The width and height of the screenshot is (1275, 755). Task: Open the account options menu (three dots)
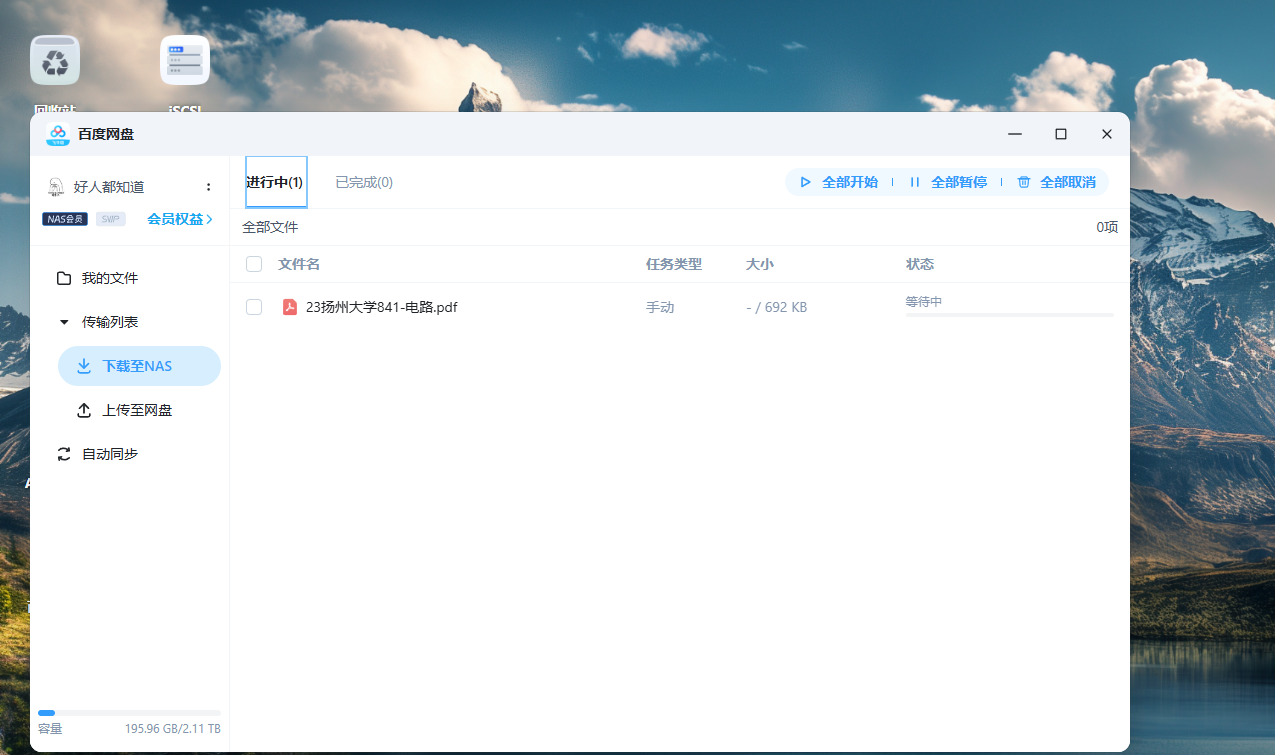click(208, 186)
